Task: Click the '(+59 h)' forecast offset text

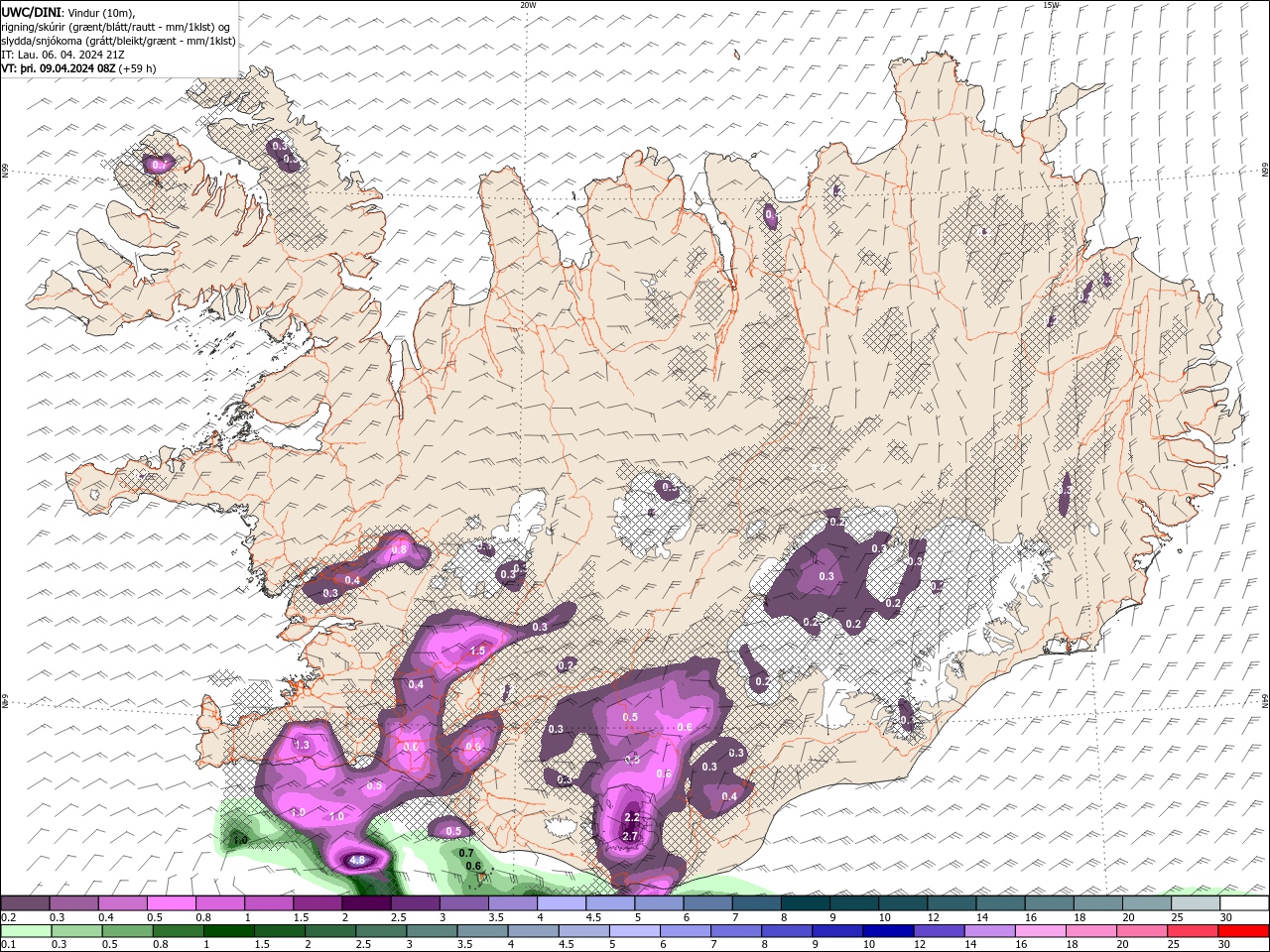Action: pyautogui.click(x=137, y=68)
